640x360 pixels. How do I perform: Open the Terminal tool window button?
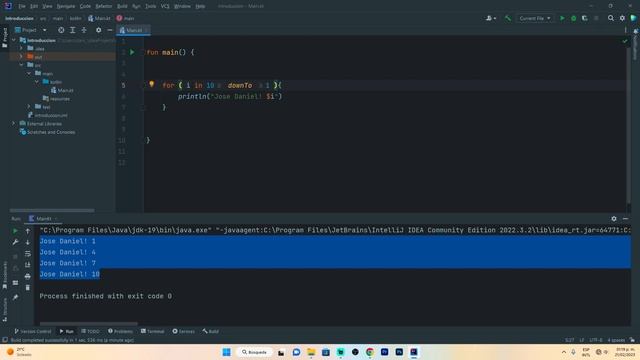(153, 331)
